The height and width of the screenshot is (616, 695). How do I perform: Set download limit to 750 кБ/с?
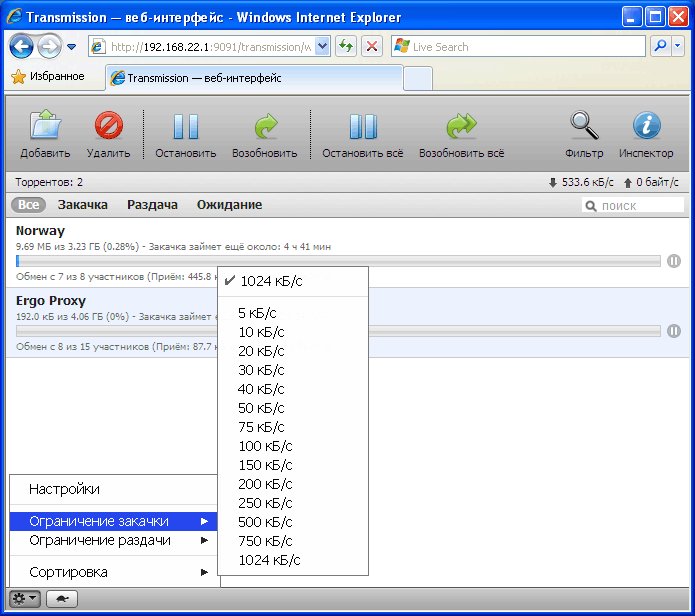[293, 541]
